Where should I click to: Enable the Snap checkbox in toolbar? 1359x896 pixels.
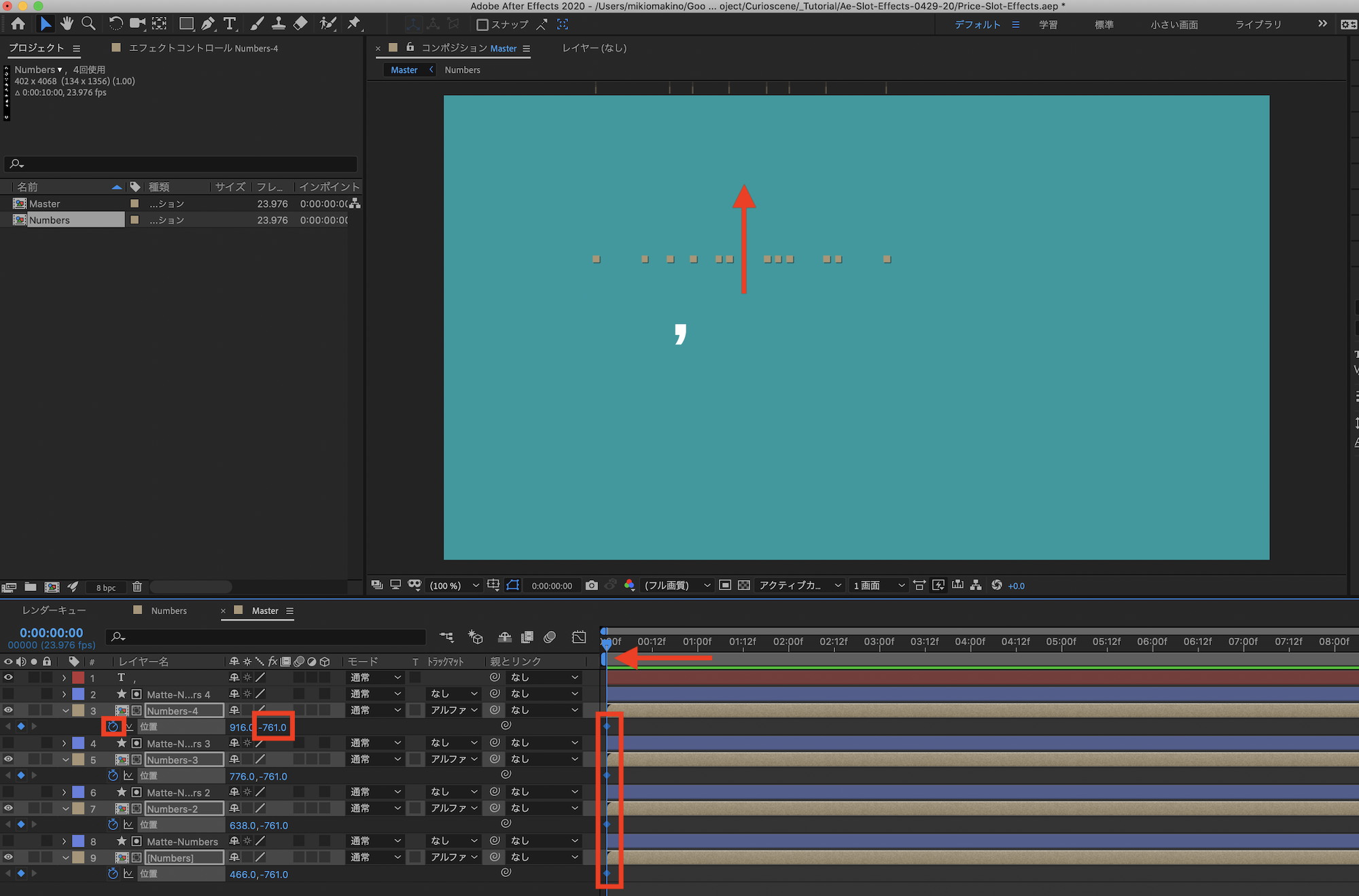point(482,24)
